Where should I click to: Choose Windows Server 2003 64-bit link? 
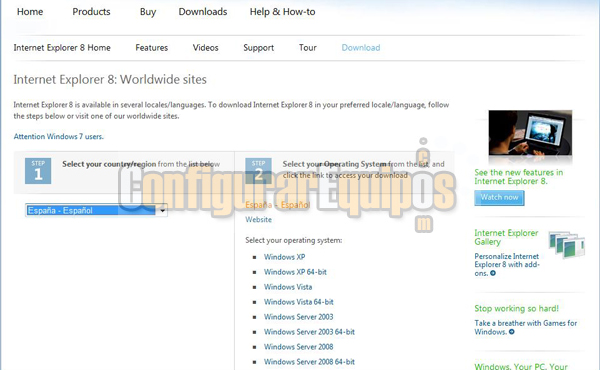[x=309, y=331]
